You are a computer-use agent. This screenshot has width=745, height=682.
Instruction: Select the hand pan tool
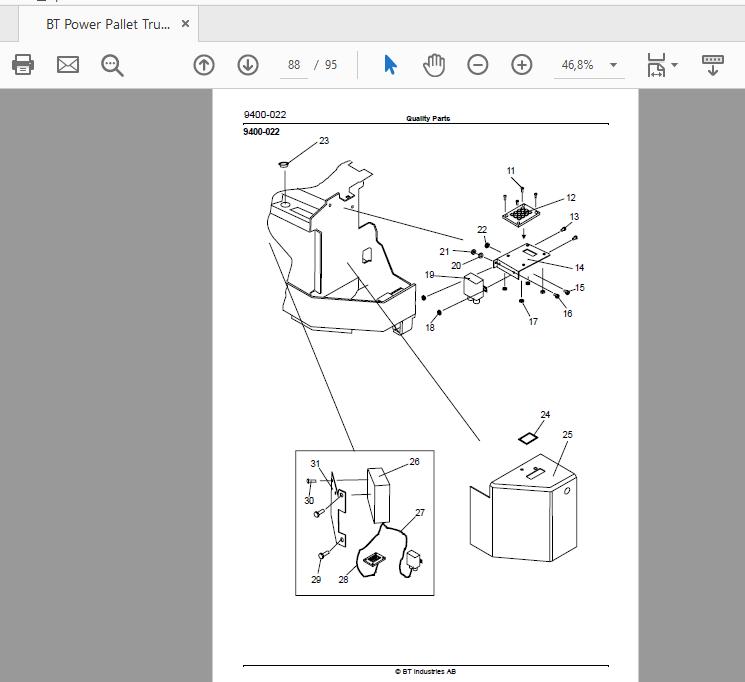434,65
